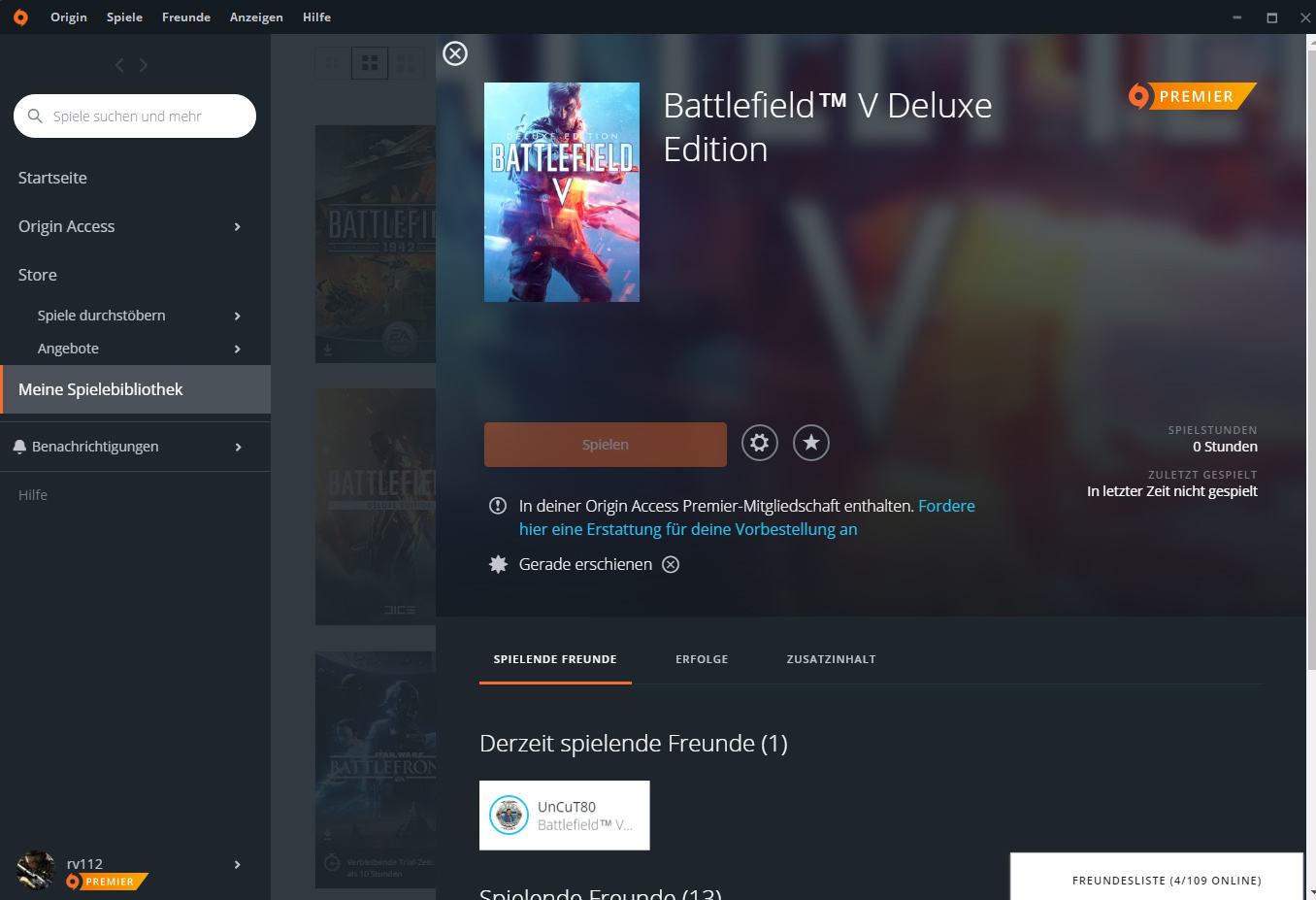Open friend UnCuT80's card

click(565, 816)
